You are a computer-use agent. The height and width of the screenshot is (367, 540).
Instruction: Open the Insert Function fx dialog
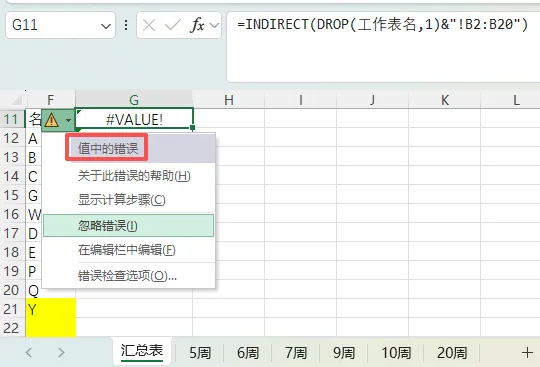[197, 25]
